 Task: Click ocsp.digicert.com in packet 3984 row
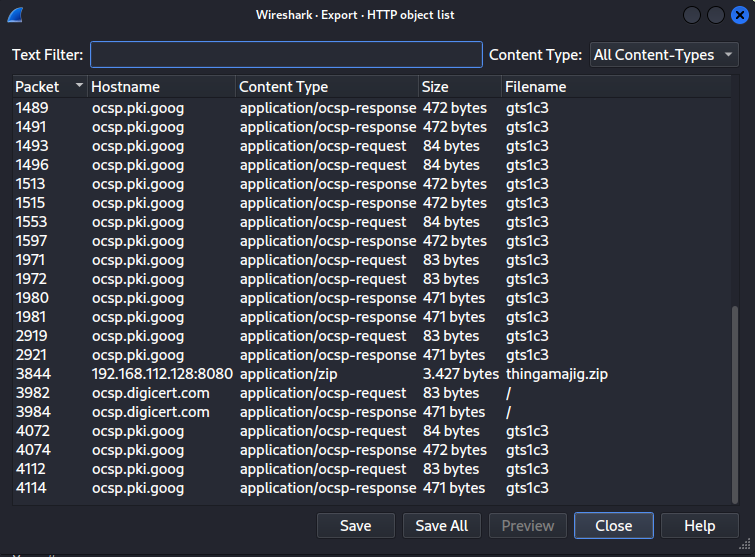[x=151, y=412]
